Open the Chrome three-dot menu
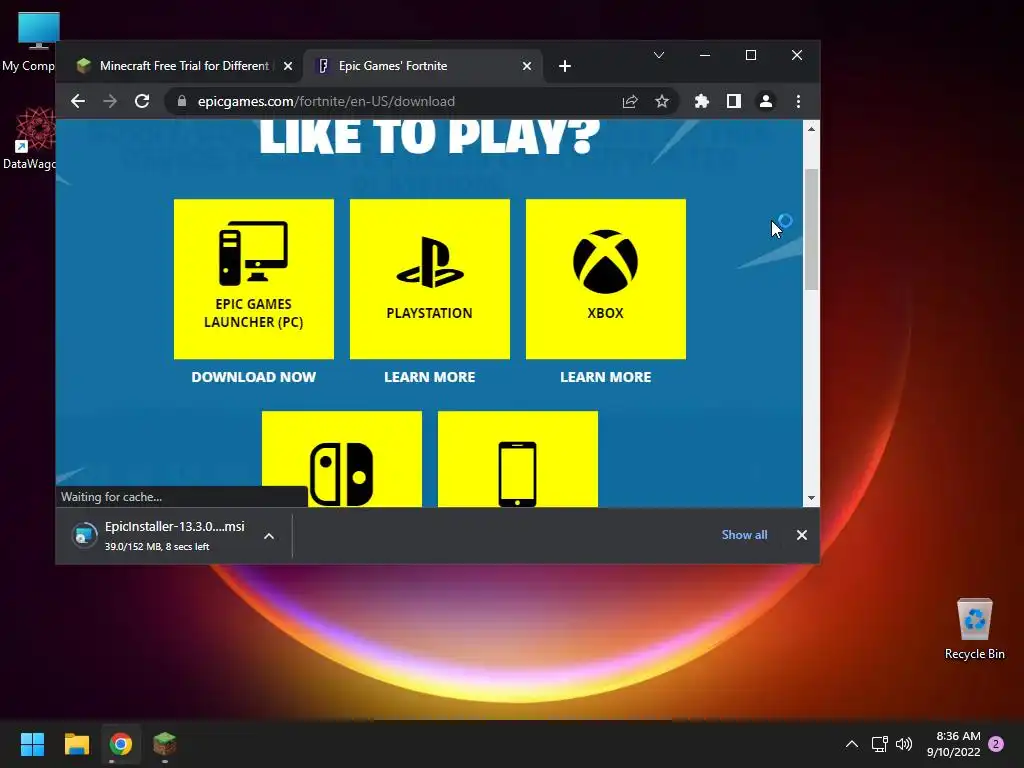Screen dimensions: 1024x768 pyautogui.click(x=798, y=101)
